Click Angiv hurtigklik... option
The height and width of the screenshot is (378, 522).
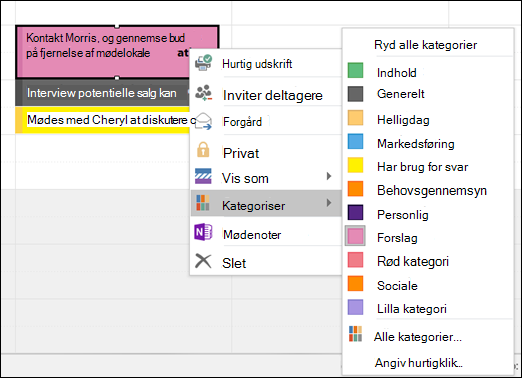click(419, 362)
